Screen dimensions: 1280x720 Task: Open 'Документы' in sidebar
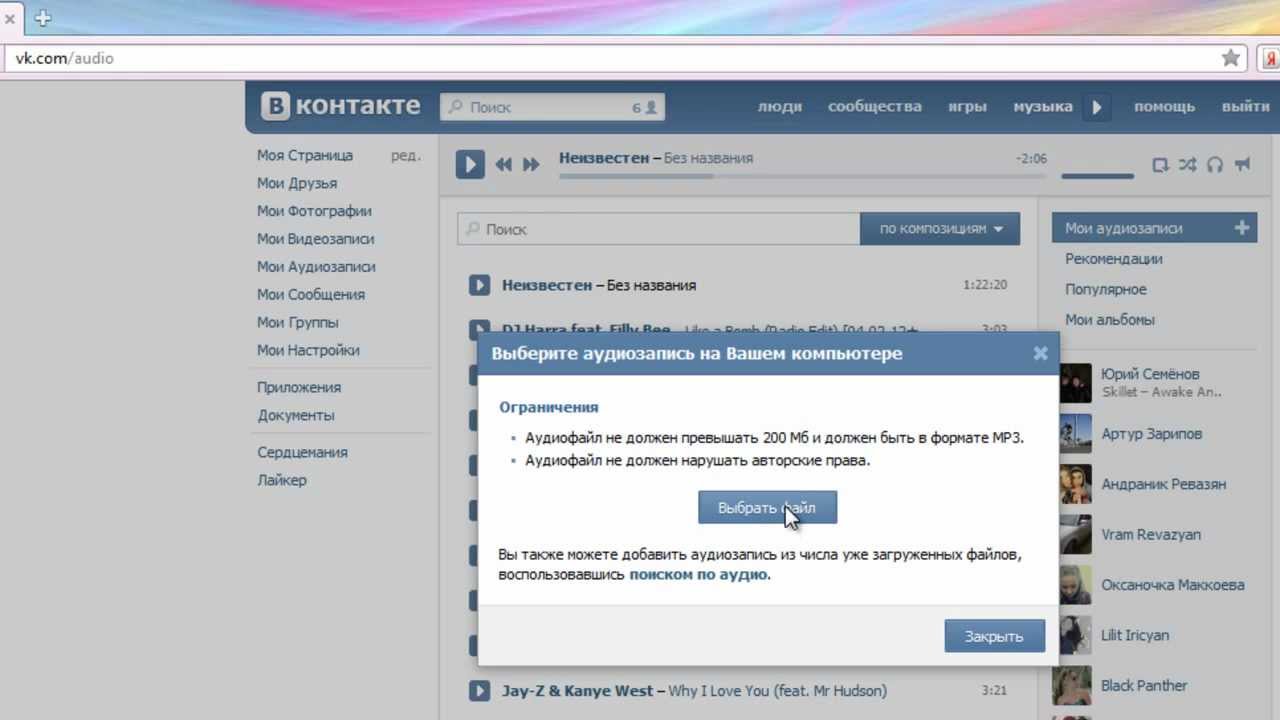(x=296, y=416)
